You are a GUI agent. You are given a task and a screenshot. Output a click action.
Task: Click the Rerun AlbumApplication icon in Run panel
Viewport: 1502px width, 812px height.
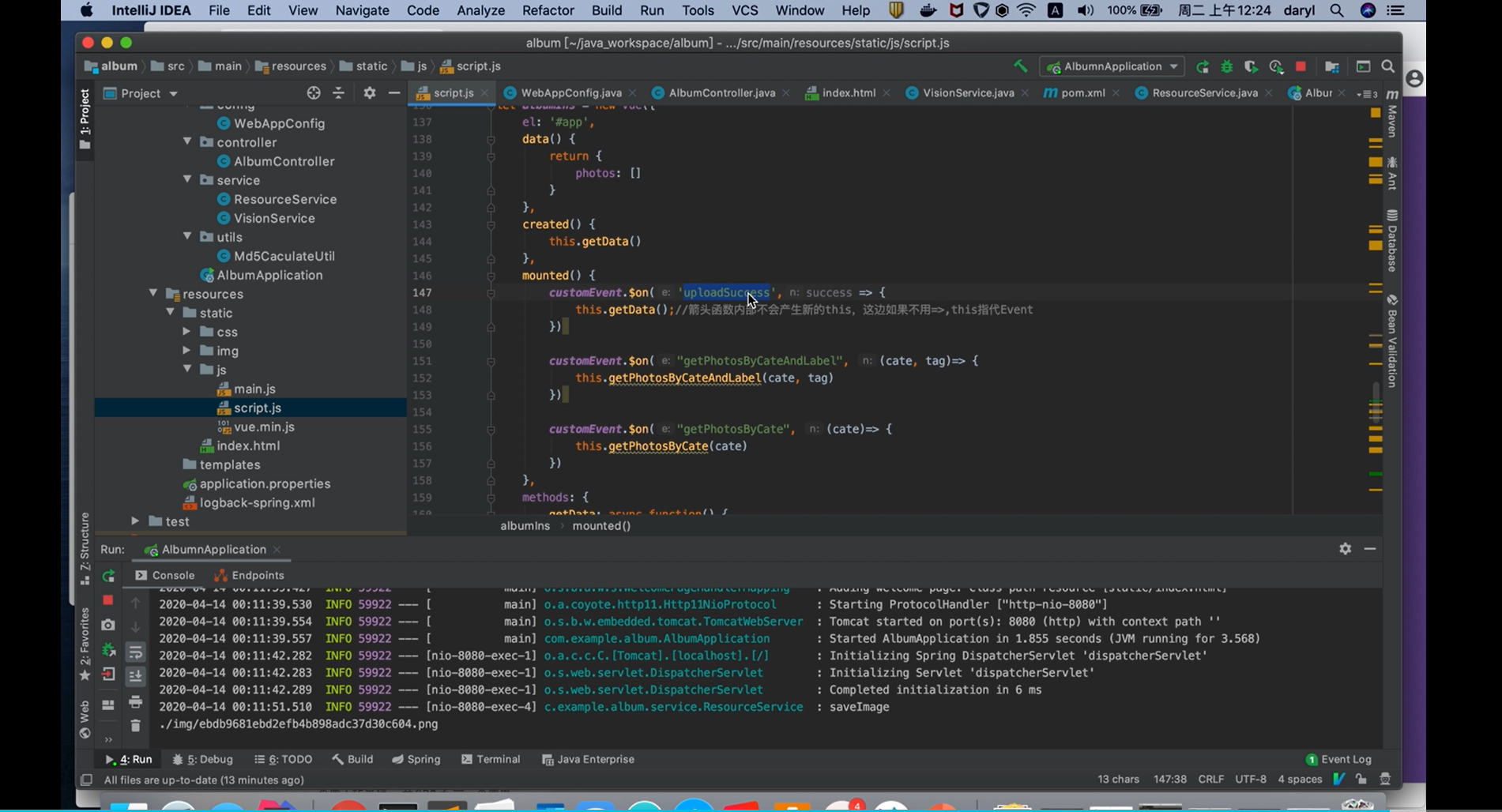click(108, 576)
